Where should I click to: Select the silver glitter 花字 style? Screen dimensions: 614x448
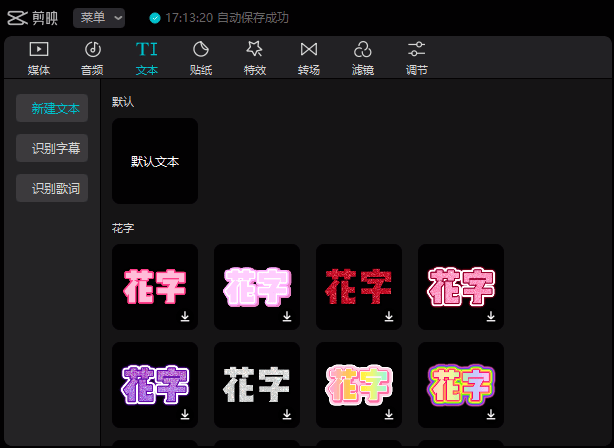(257, 385)
